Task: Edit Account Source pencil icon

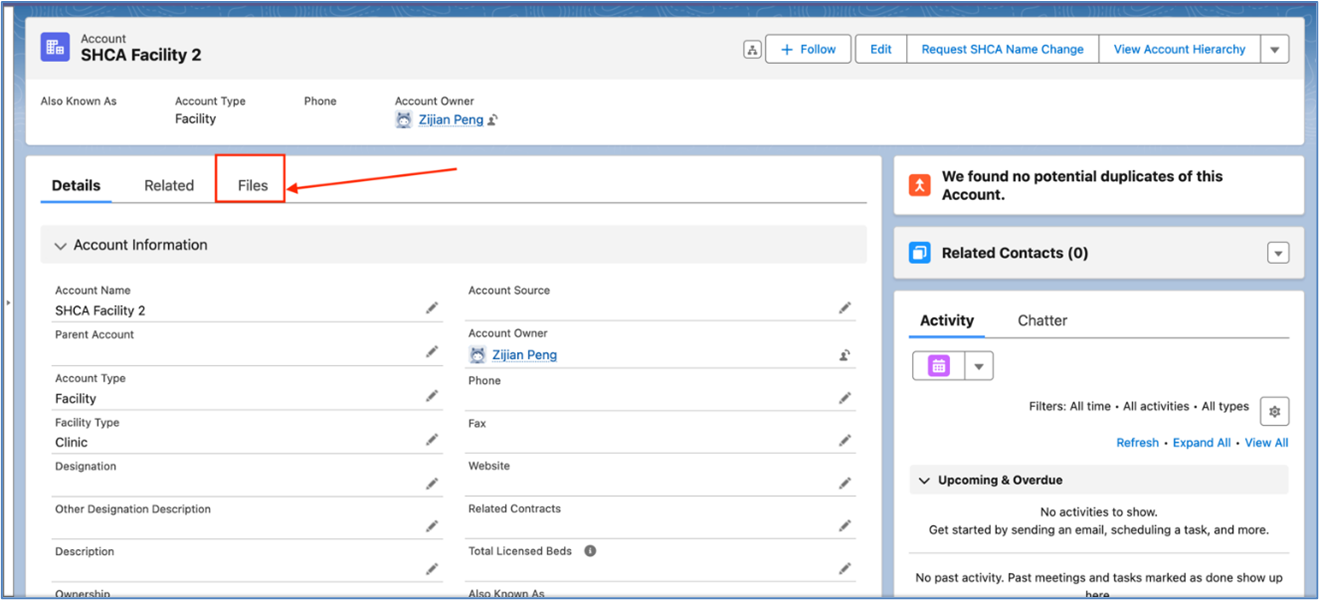Action: click(845, 308)
